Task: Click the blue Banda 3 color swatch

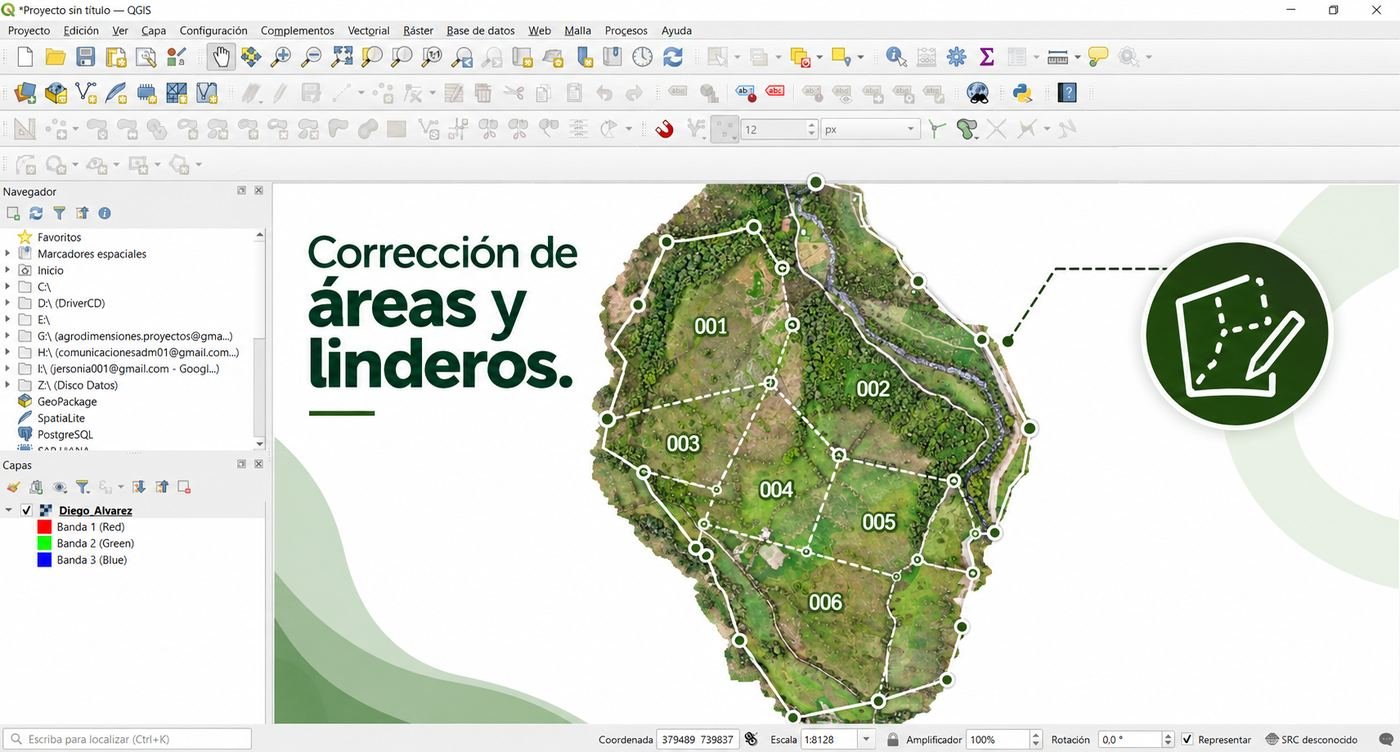Action: [44, 560]
